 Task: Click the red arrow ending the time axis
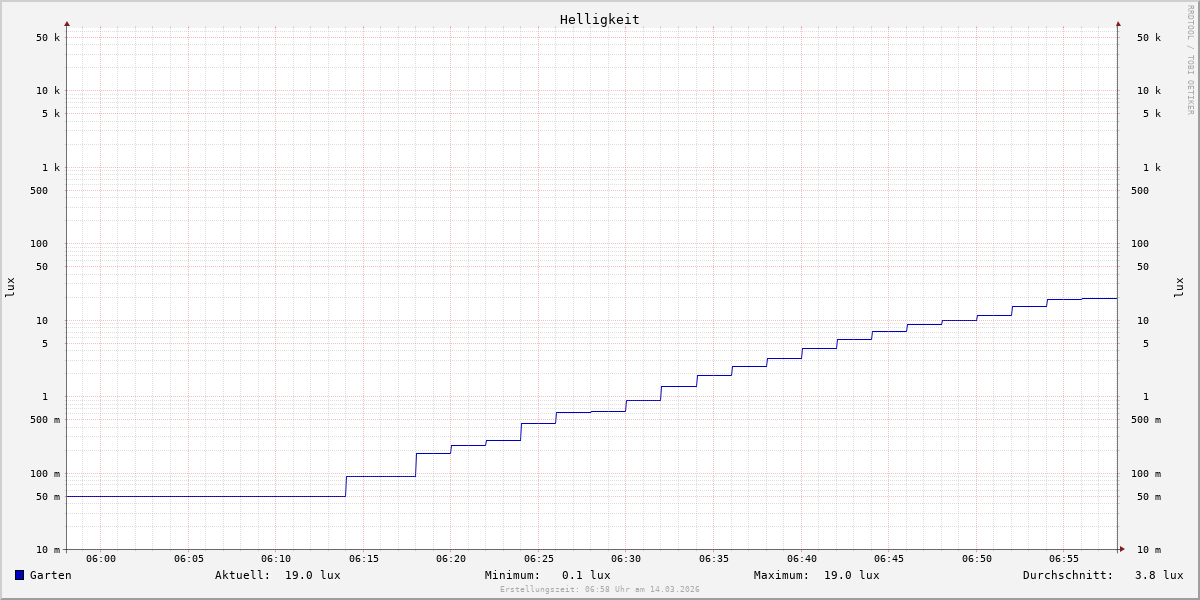[1122, 548]
